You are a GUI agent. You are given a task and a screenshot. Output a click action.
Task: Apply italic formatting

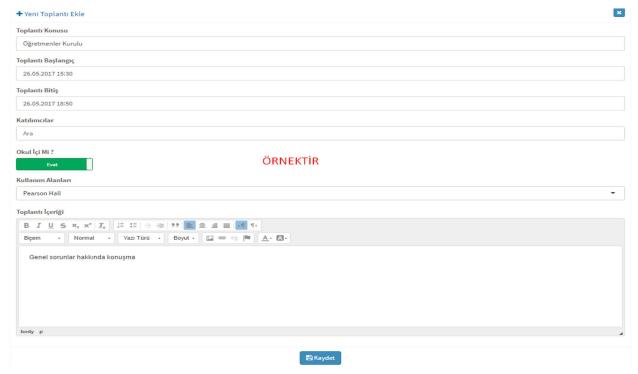click(x=39, y=225)
